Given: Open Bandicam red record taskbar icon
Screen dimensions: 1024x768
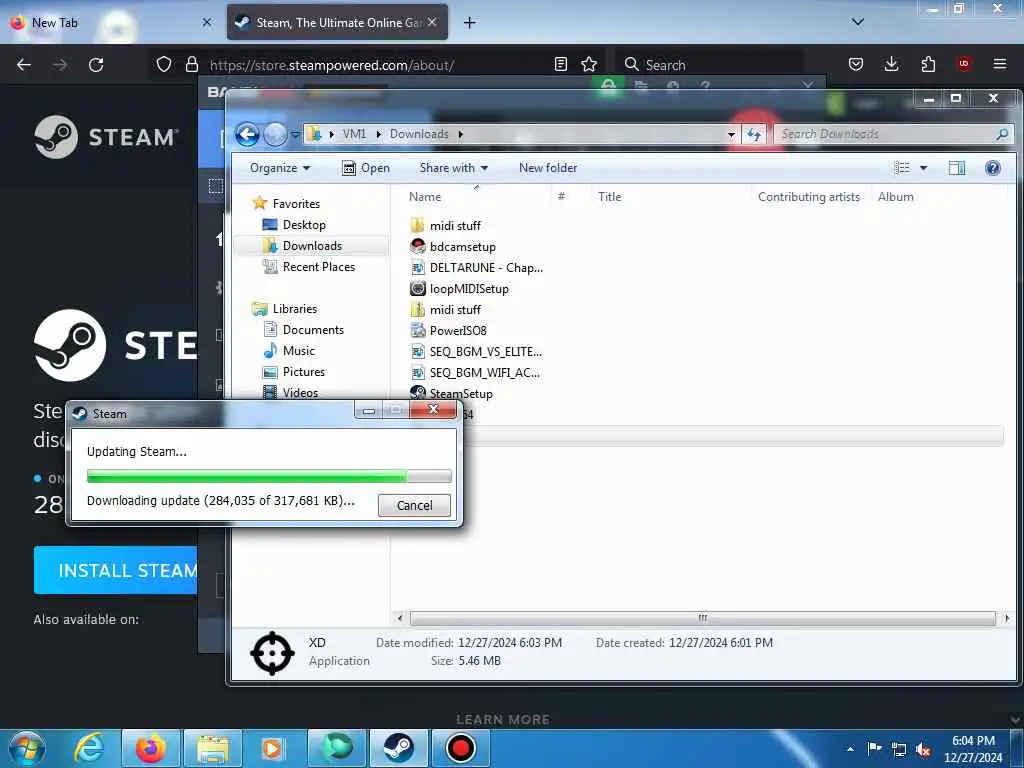Looking at the screenshot, I should 461,748.
